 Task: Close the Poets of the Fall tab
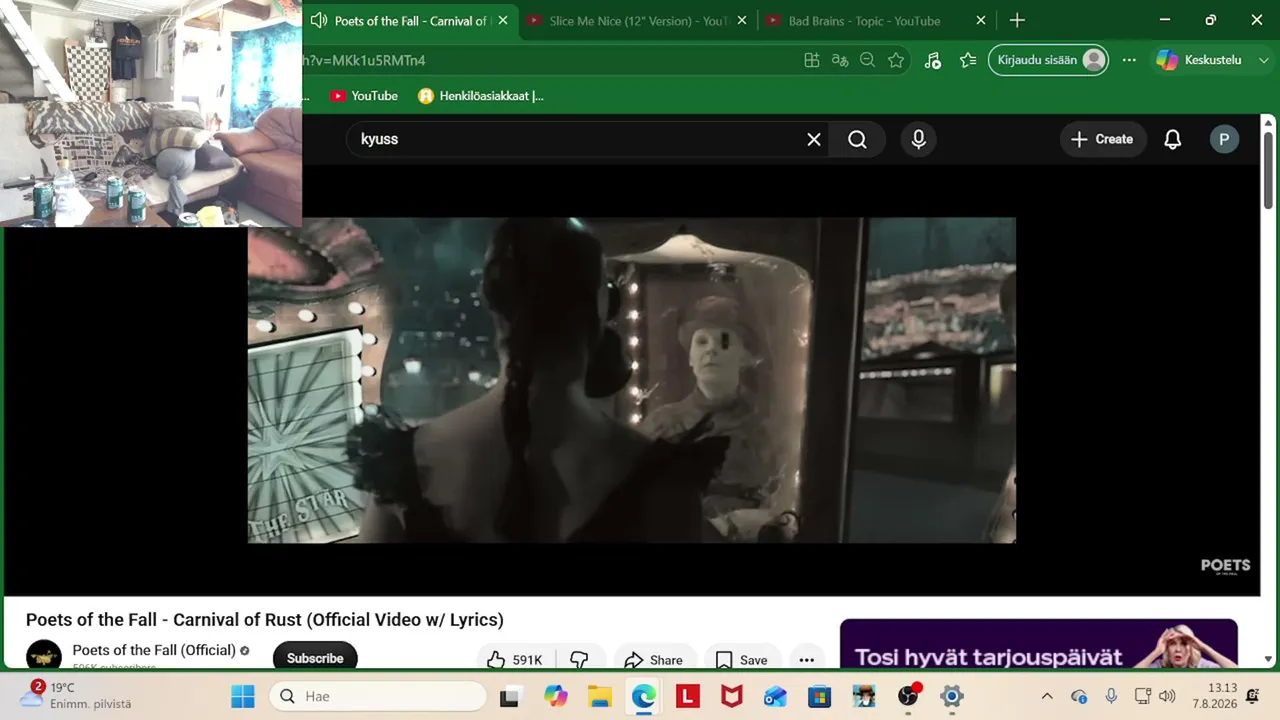(503, 21)
